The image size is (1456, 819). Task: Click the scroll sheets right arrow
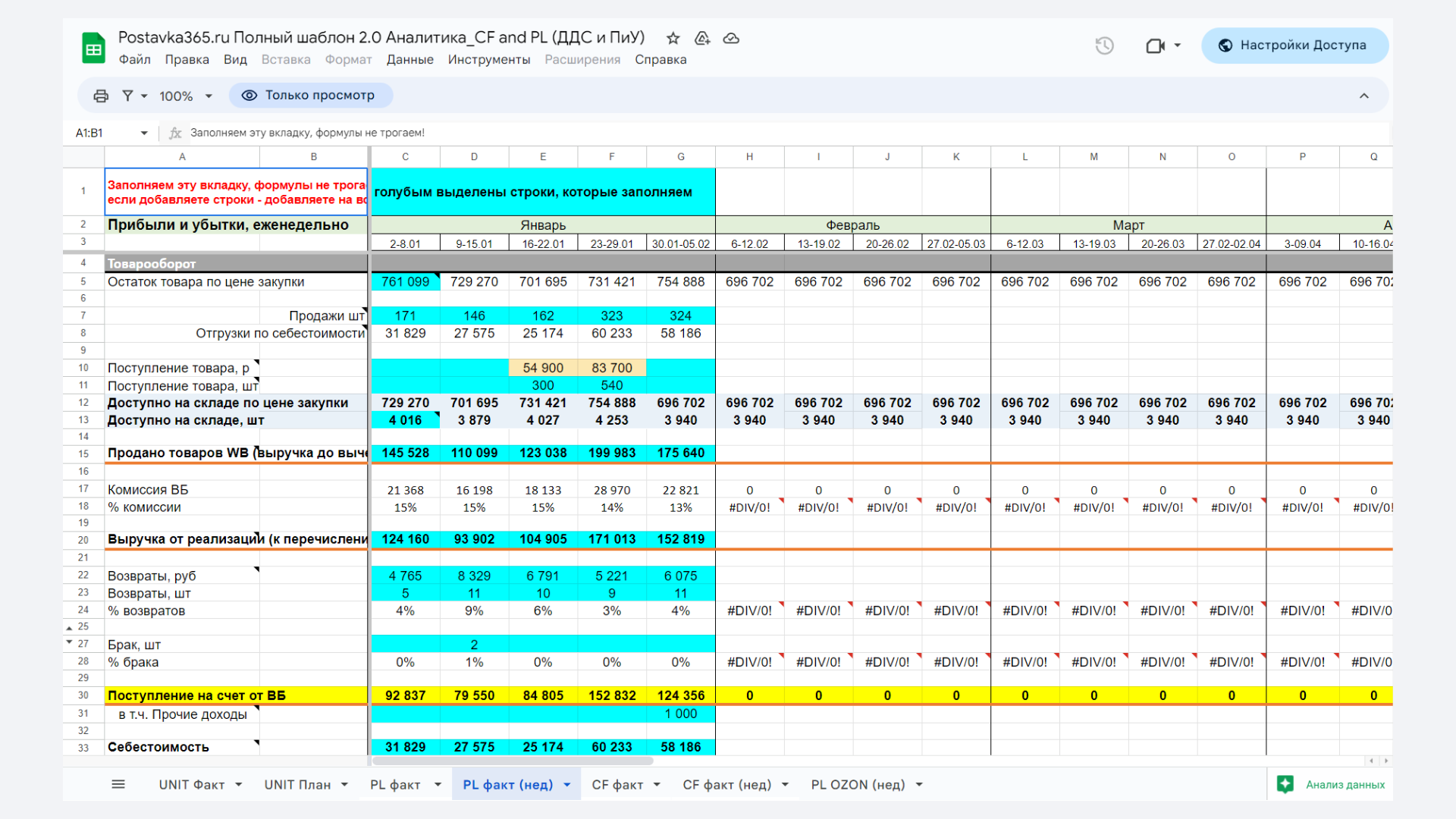[x=1386, y=761]
